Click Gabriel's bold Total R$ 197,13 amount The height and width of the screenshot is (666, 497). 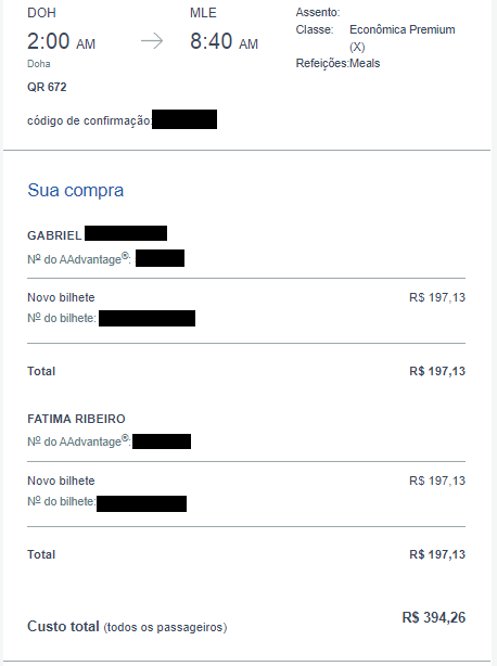(x=437, y=371)
